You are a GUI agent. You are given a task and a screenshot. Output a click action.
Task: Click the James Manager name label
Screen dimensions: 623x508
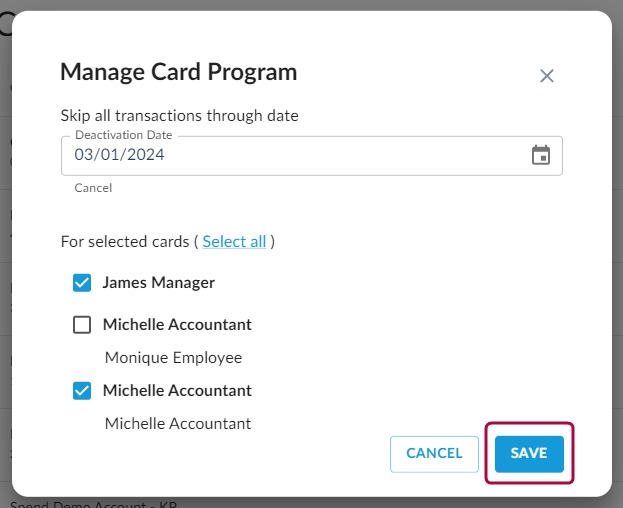[158, 283]
